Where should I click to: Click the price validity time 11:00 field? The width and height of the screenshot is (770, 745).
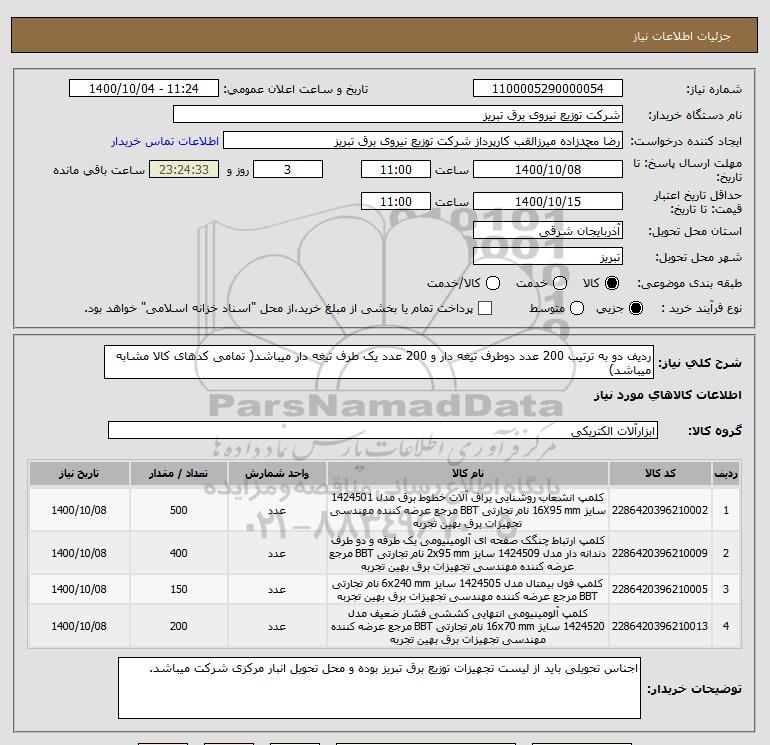click(396, 201)
